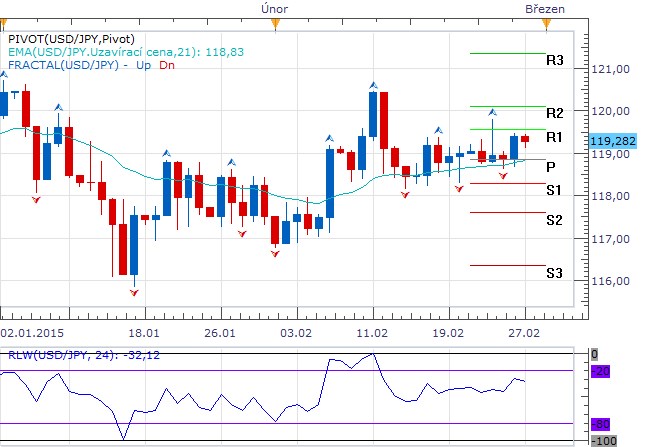The width and height of the screenshot is (646, 447).
Task: Click the S1 pivot support label
Action: [x=553, y=190]
